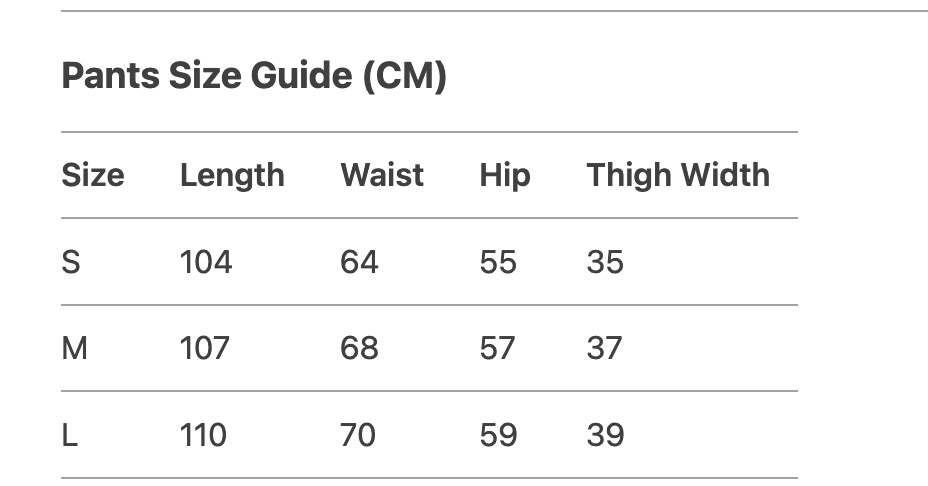Click hip value 59 for size L

498,435
